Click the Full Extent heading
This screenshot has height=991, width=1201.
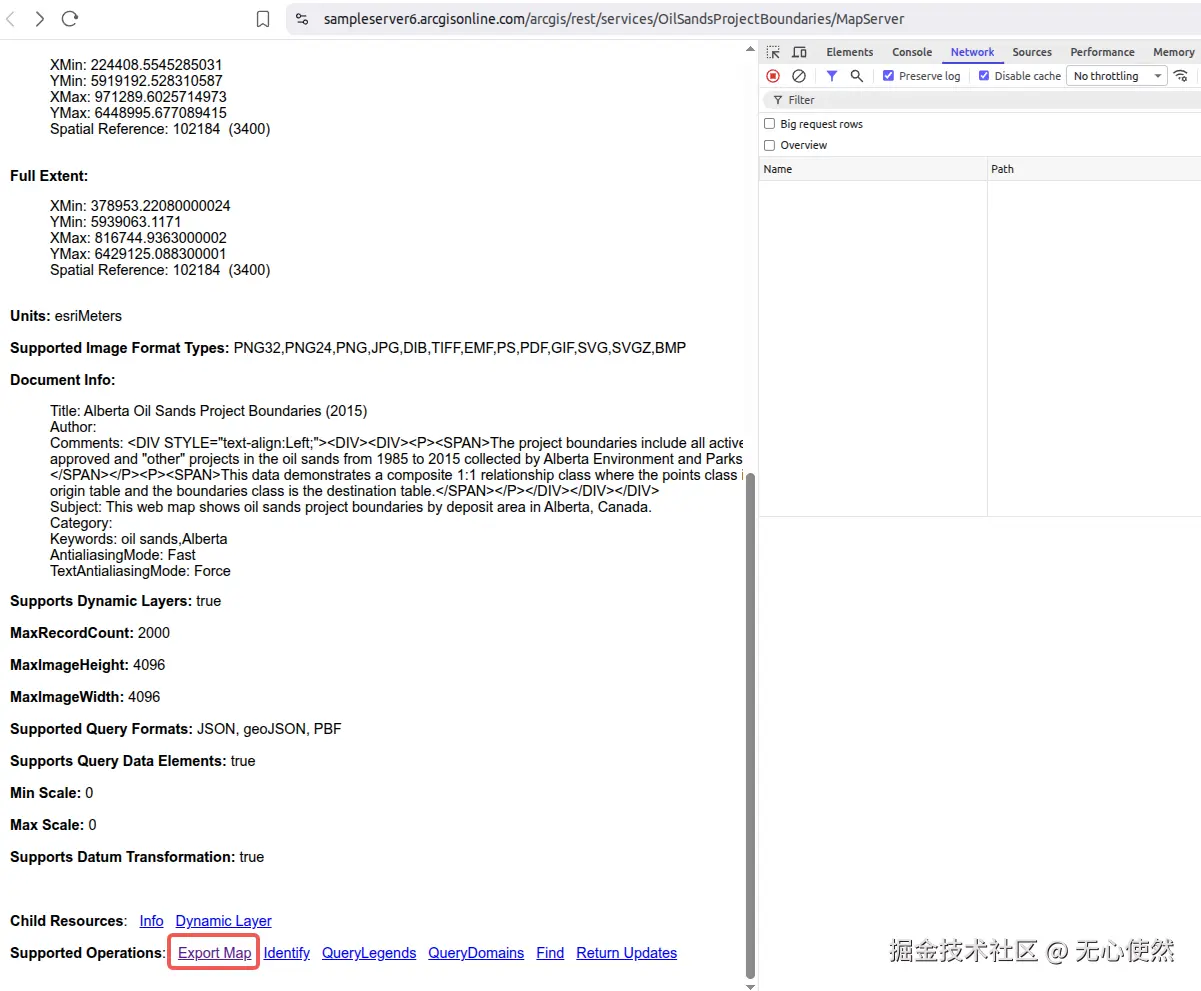pos(49,176)
